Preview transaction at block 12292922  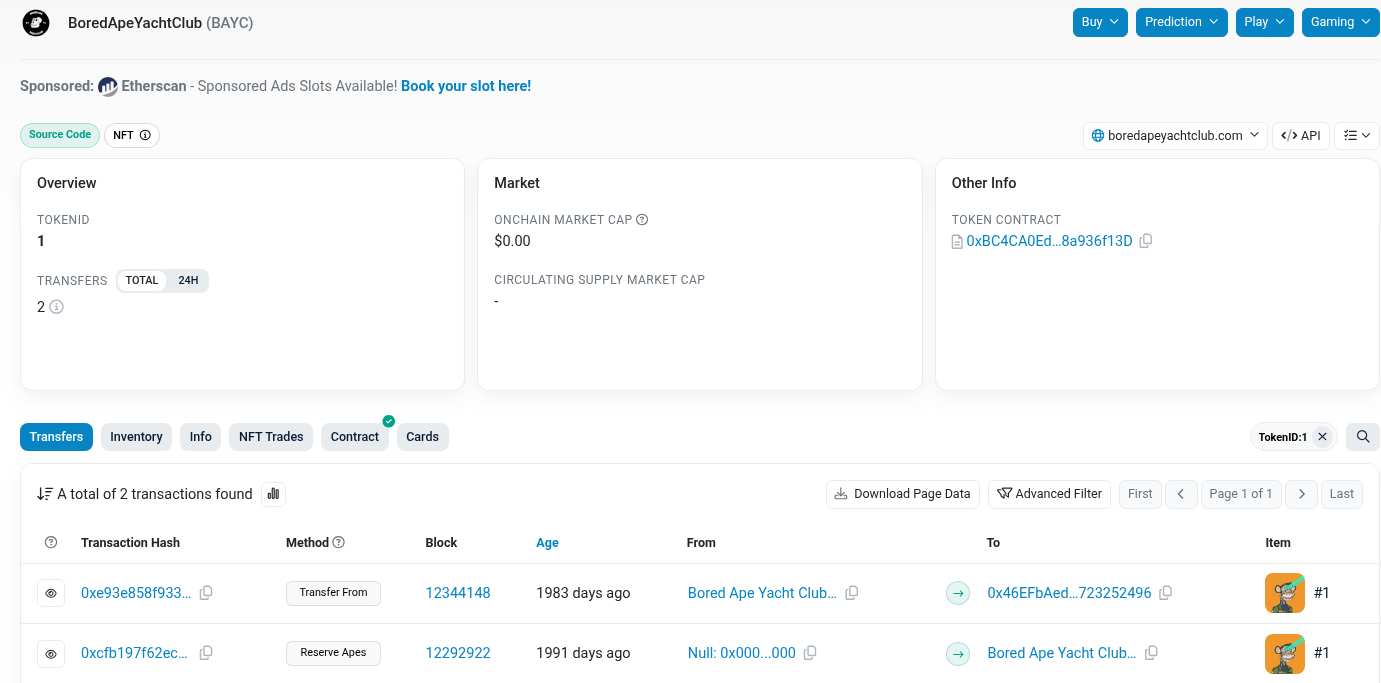(x=51, y=653)
